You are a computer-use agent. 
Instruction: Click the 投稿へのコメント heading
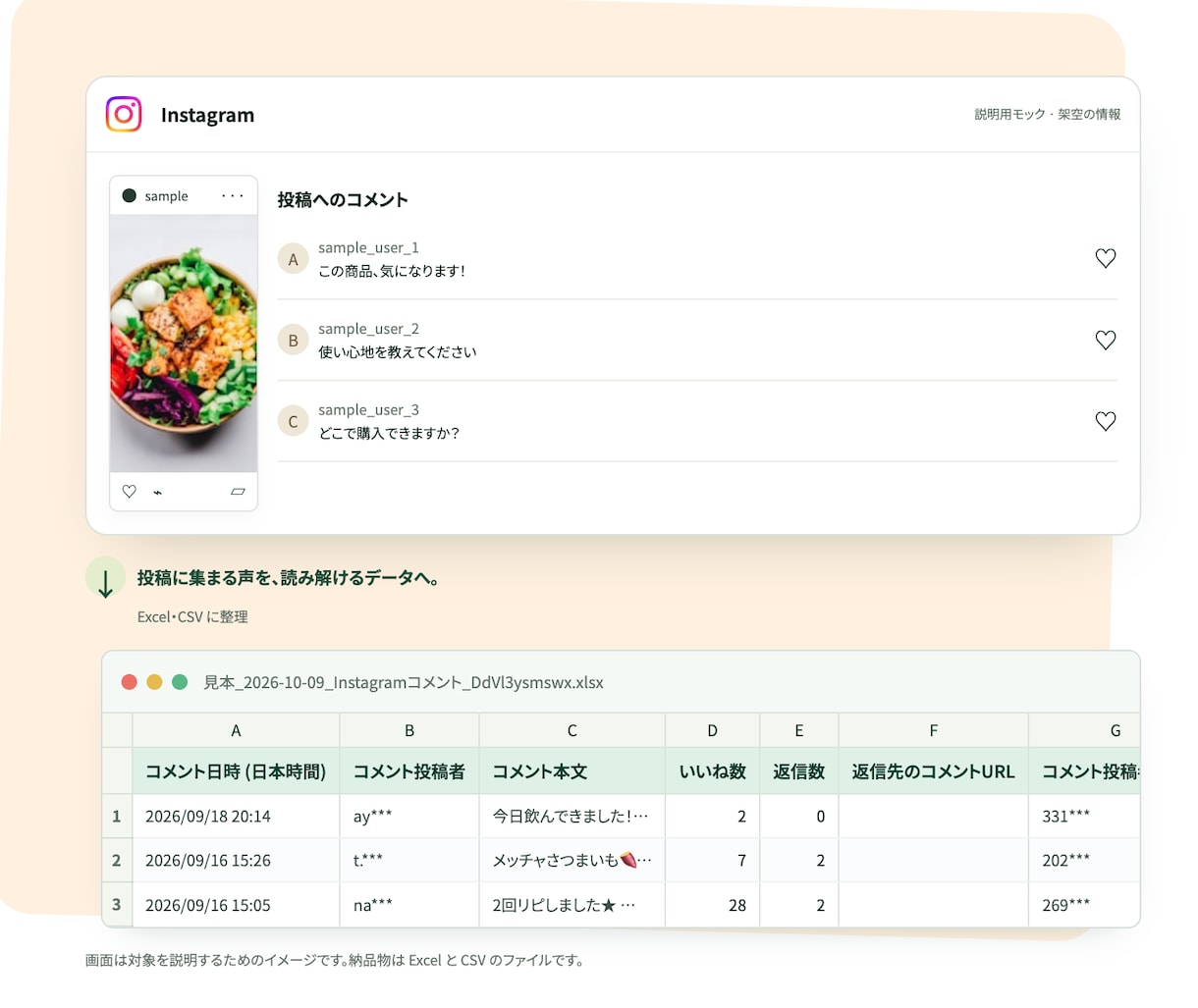point(343,199)
